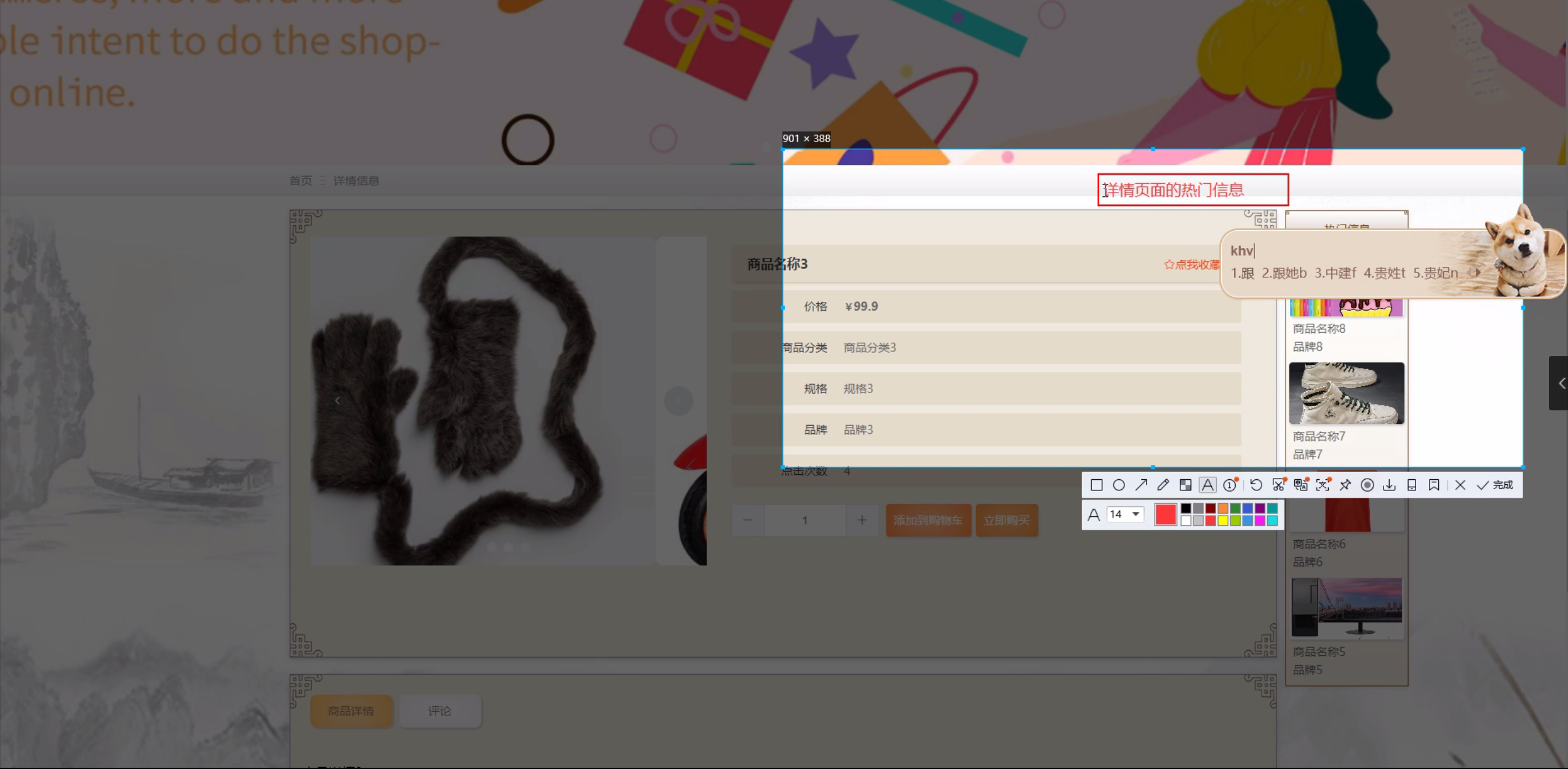Select the pencil freehand tool
Viewport: 1568px width, 769px height.
tap(1163, 485)
